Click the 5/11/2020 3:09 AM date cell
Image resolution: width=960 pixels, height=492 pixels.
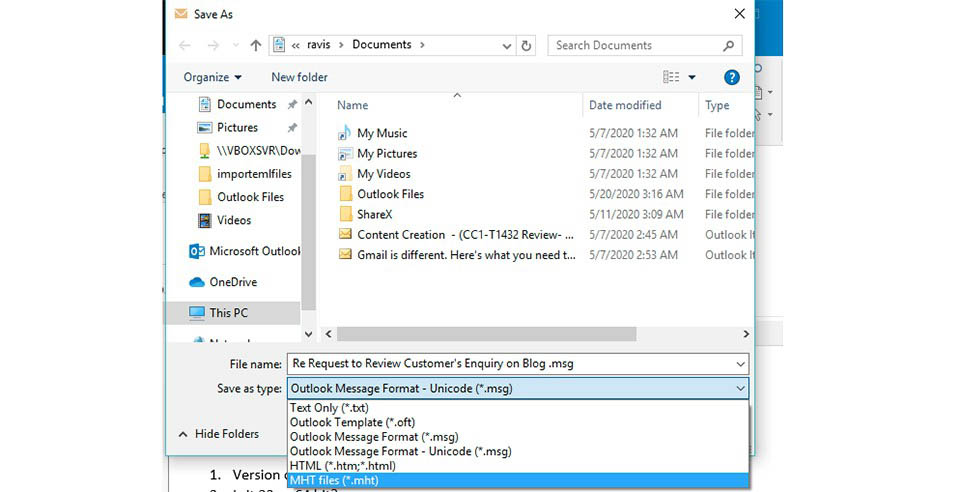pyautogui.click(x=636, y=214)
